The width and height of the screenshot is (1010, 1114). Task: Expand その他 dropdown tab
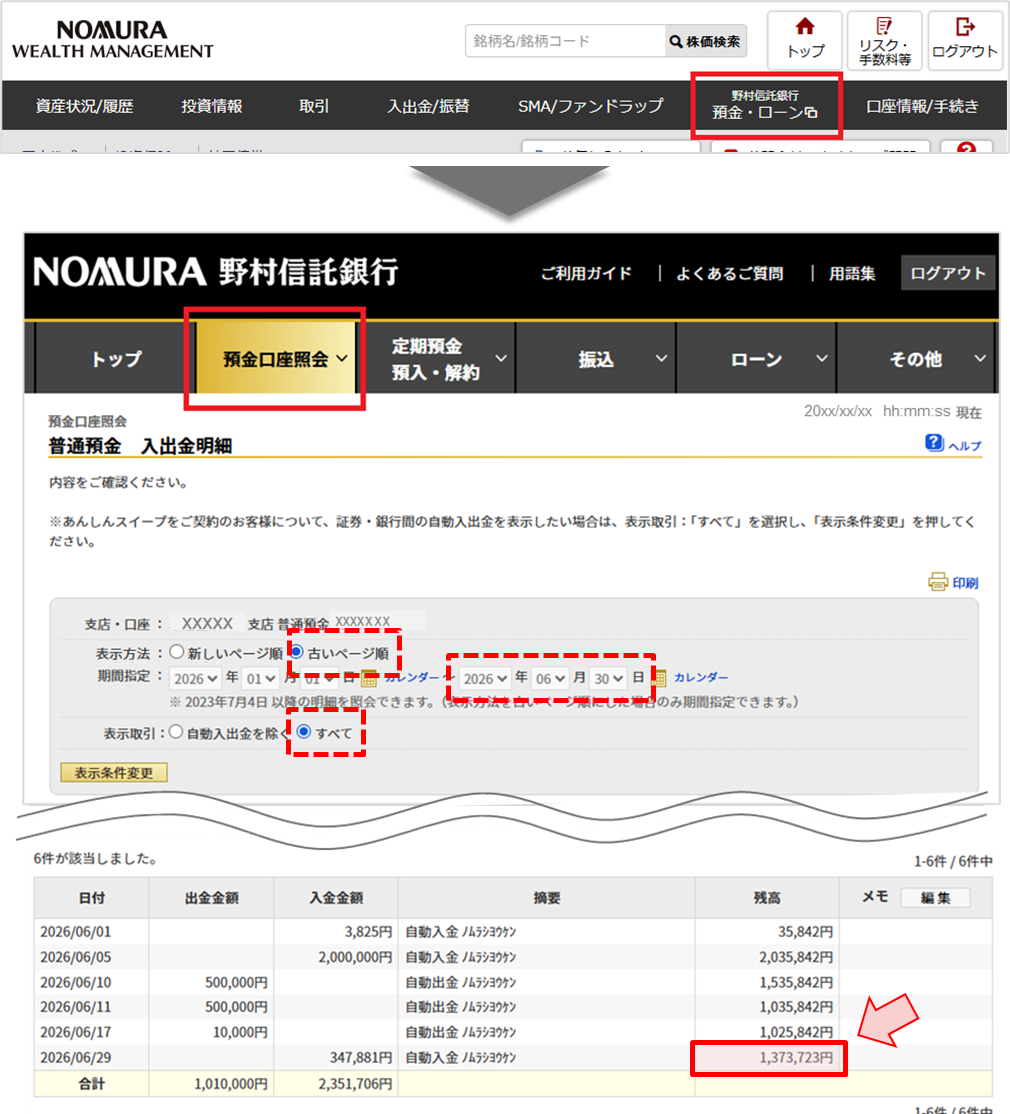pyautogui.click(x=917, y=359)
